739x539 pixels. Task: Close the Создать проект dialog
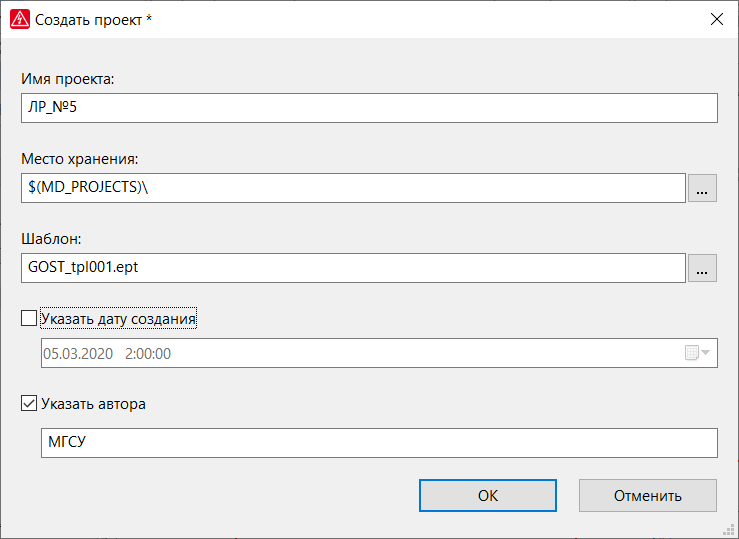click(x=717, y=19)
